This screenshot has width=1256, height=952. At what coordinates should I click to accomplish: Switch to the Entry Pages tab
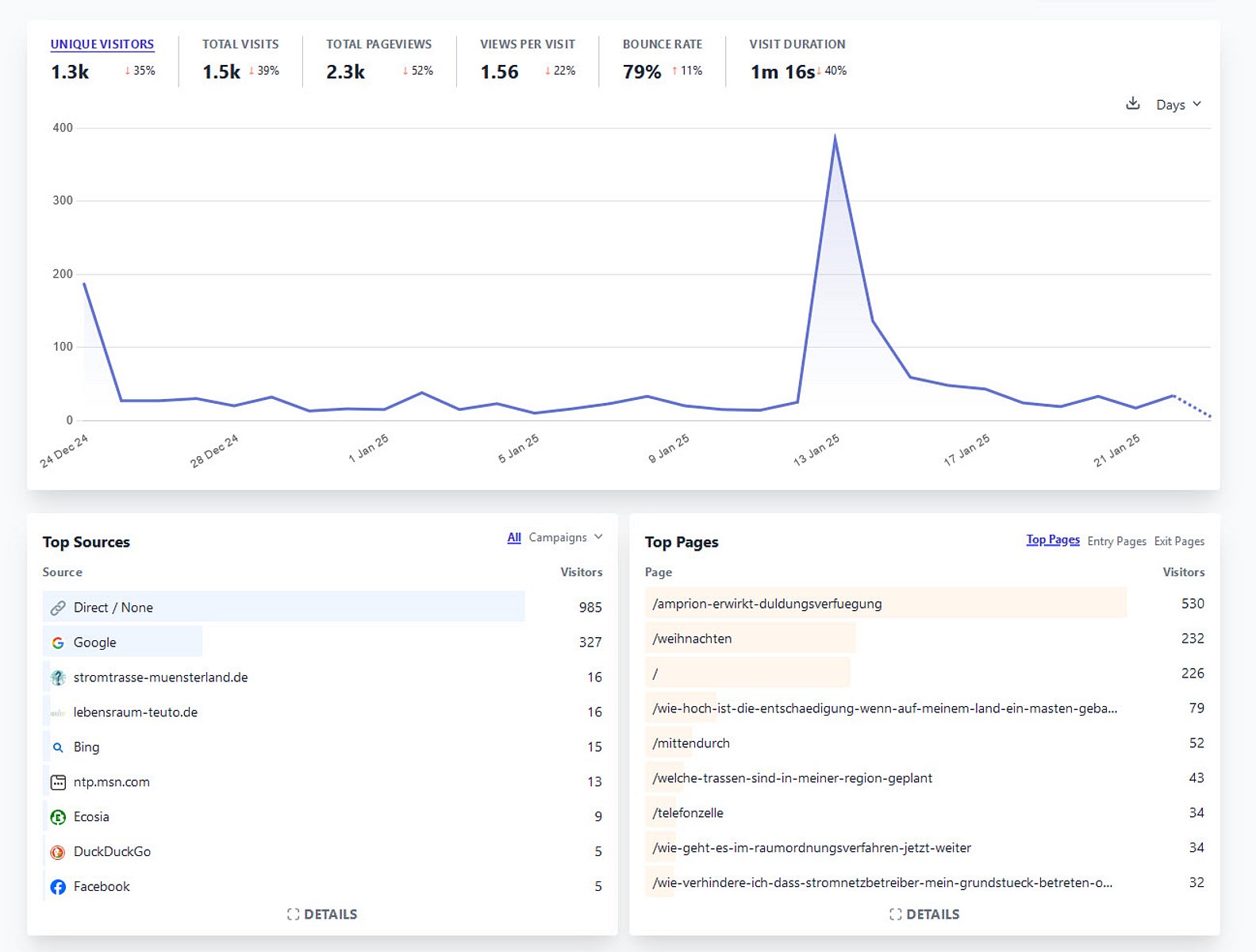point(1116,541)
